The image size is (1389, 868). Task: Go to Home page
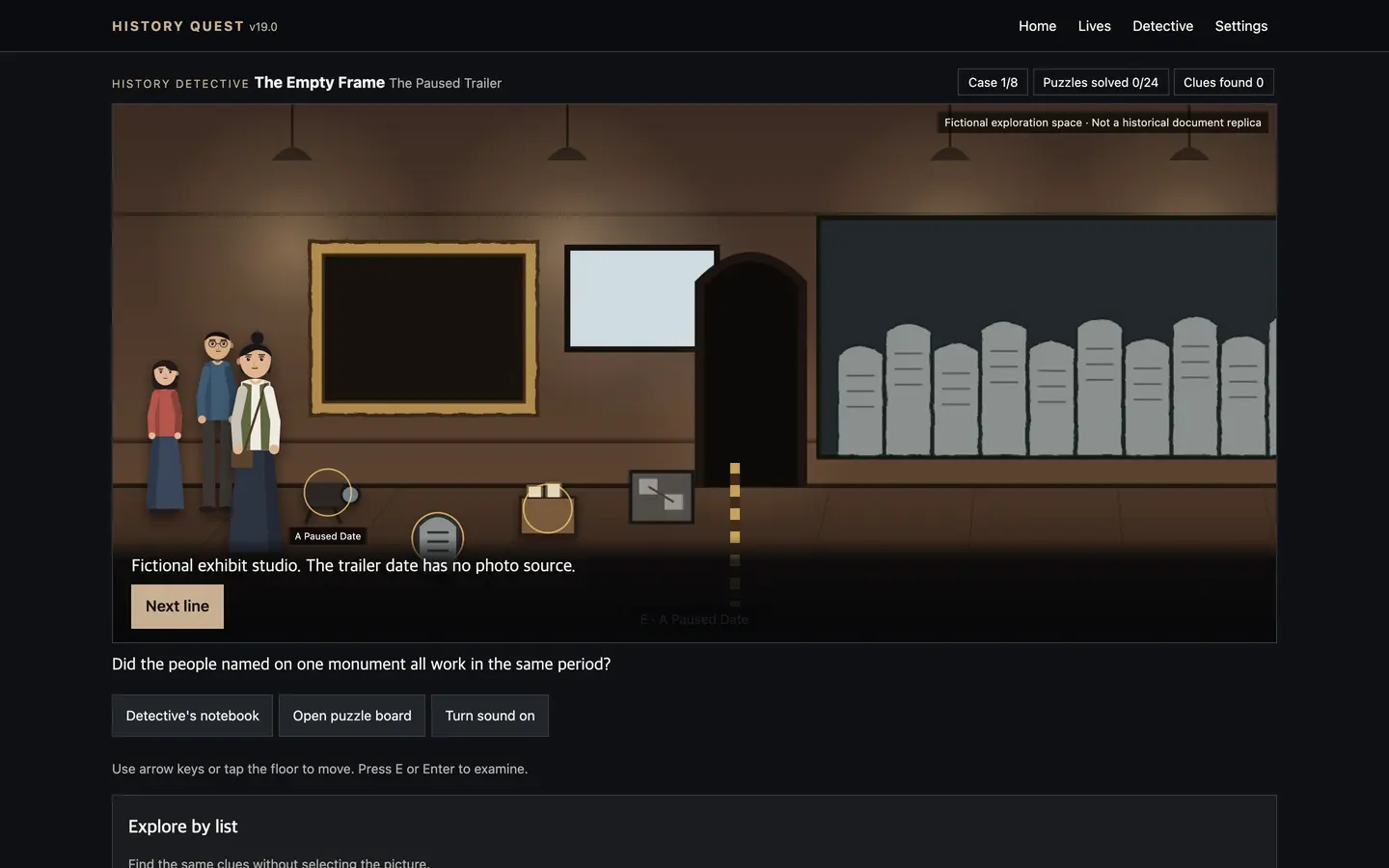coord(1037,26)
